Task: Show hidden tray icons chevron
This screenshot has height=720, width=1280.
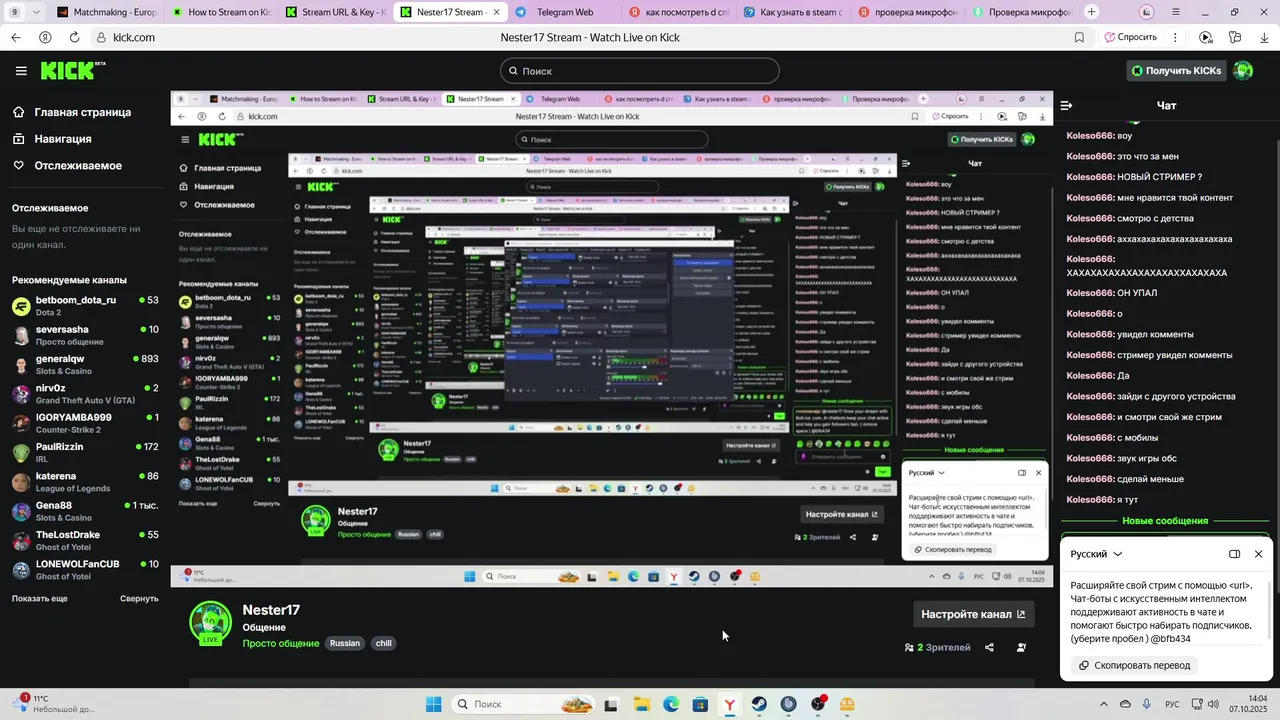Action: (x=1102, y=704)
